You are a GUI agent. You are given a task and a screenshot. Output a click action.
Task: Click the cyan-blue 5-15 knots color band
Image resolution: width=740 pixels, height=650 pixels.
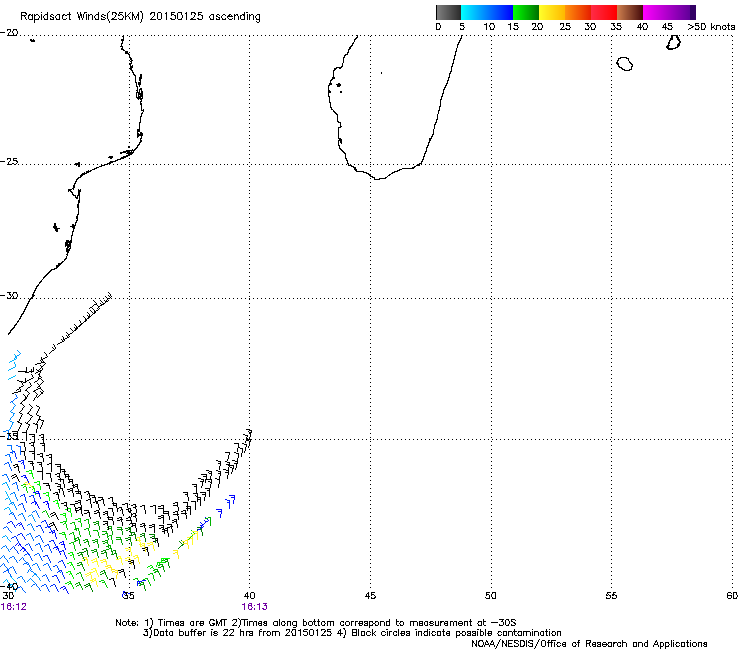click(x=487, y=12)
